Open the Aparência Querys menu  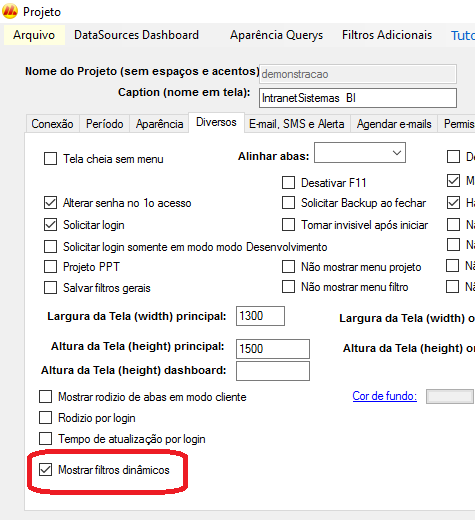pyautogui.click(x=276, y=35)
